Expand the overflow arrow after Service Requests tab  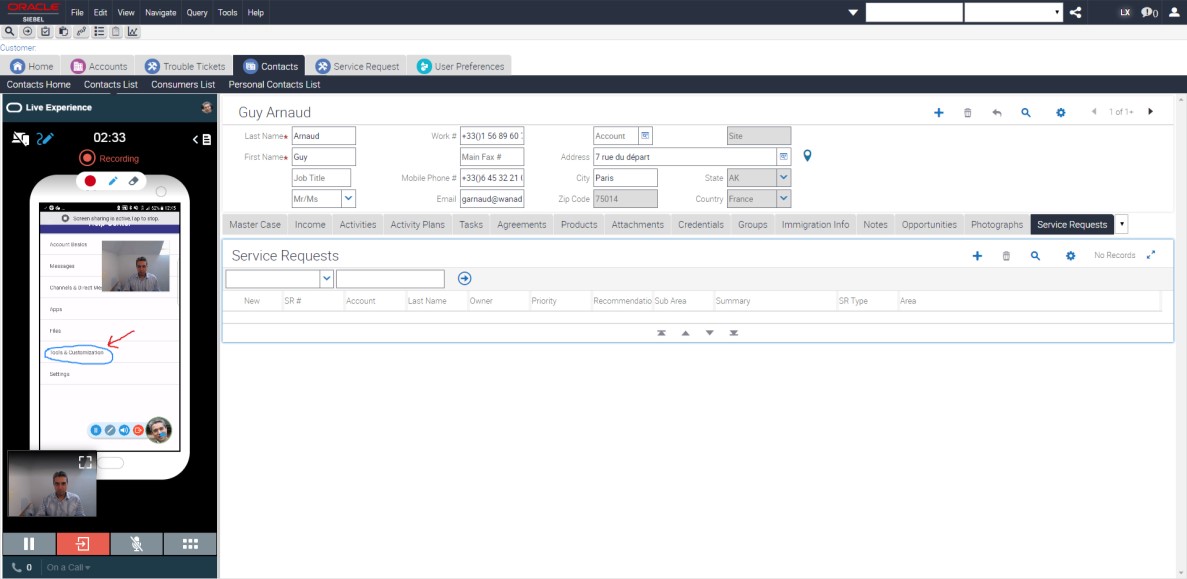[x=1121, y=224]
